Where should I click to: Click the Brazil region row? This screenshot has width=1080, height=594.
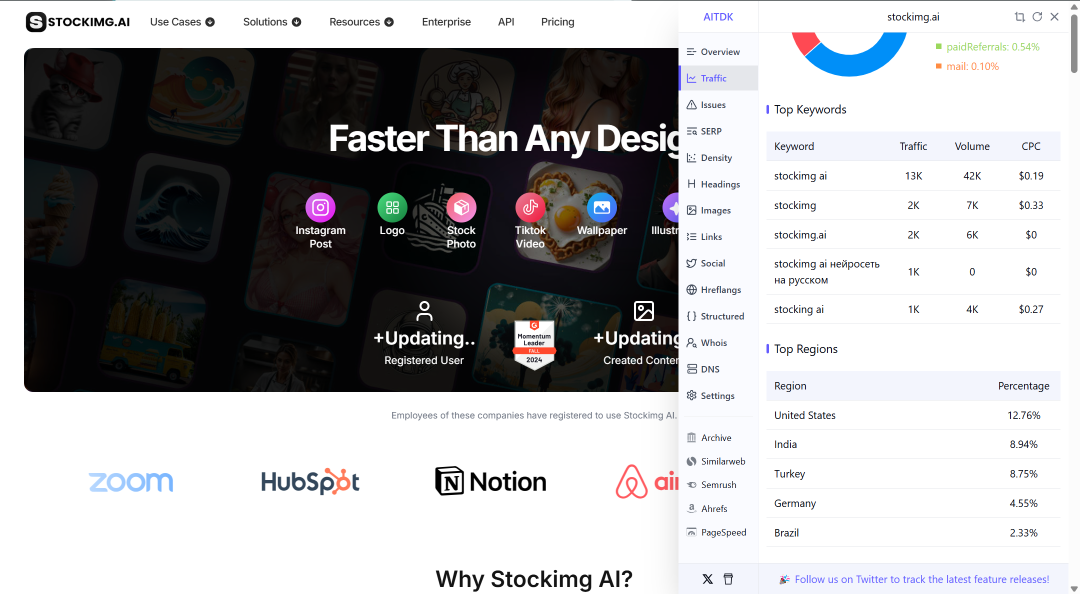pyautogui.click(x=913, y=533)
